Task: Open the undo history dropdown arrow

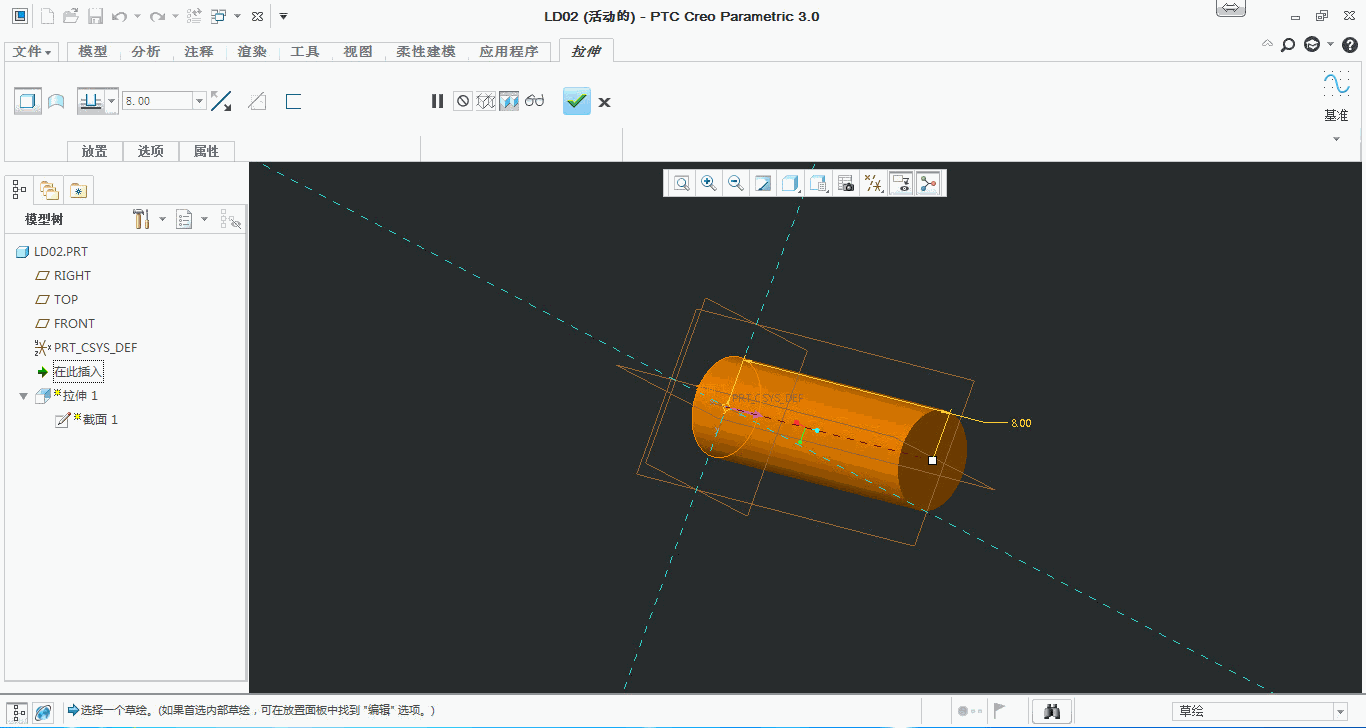Action: [x=138, y=17]
